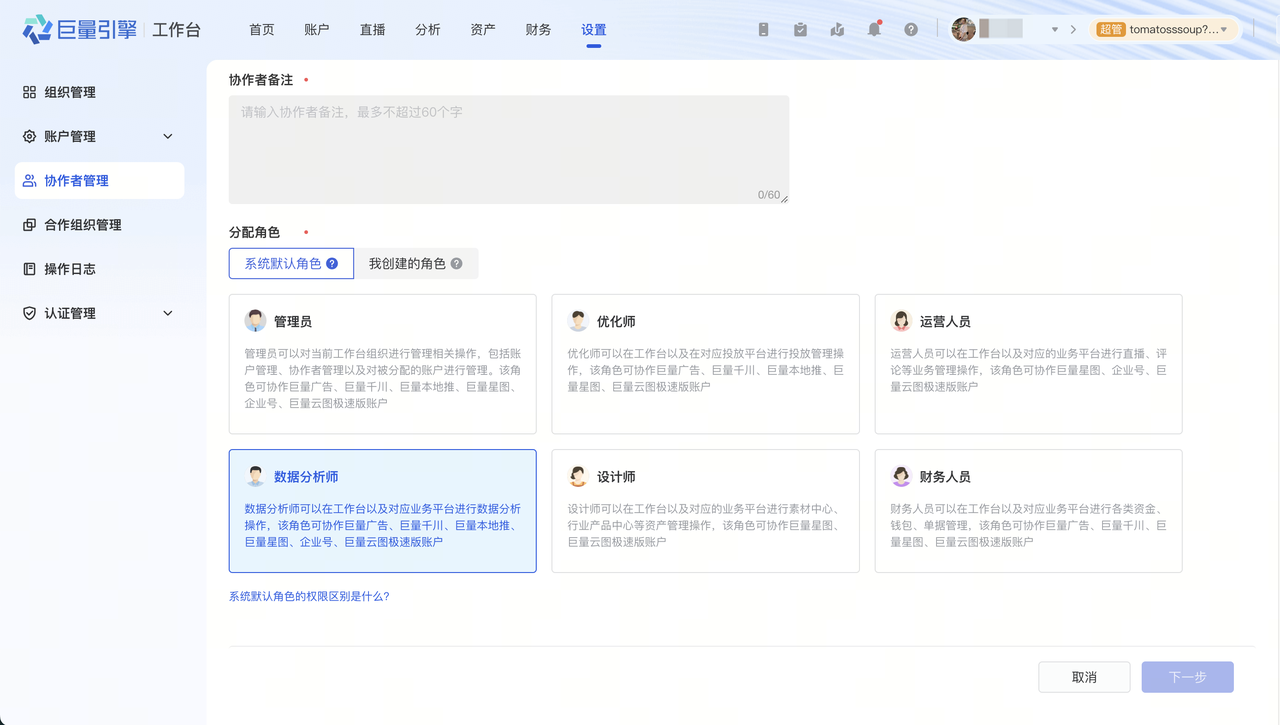Open the user name dropdown arrow
Viewport: 1280px width, 725px height.
[x=1054, y=30]
